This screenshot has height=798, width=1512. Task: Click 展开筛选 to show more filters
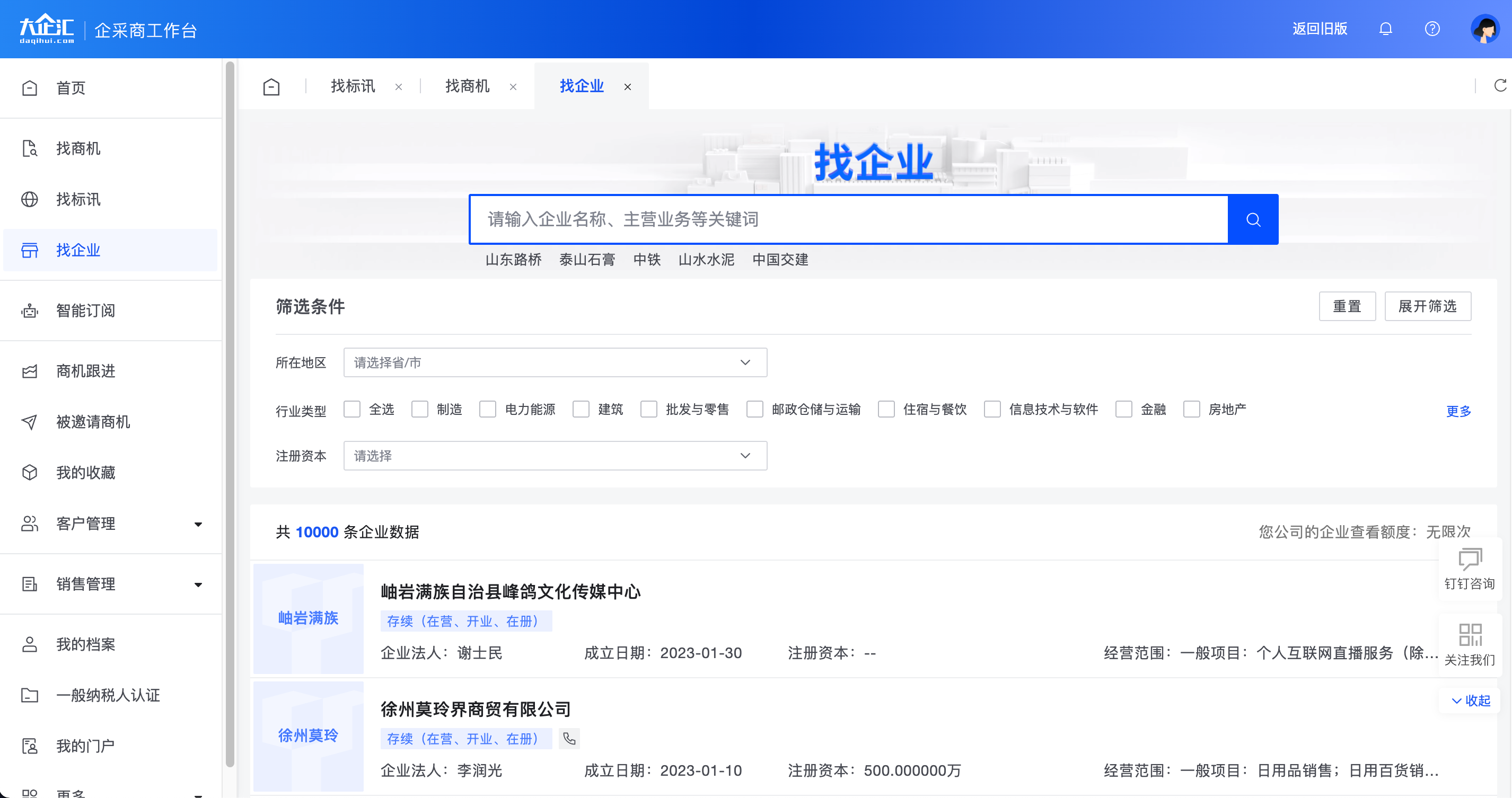[x=1428, y=306]
